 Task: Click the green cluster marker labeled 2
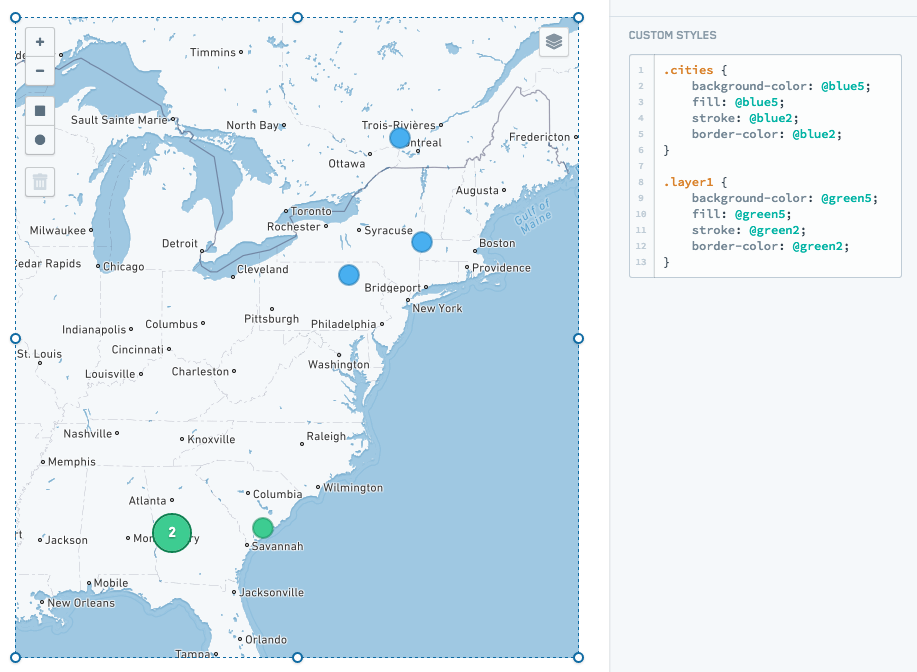[x=172, y=533]
